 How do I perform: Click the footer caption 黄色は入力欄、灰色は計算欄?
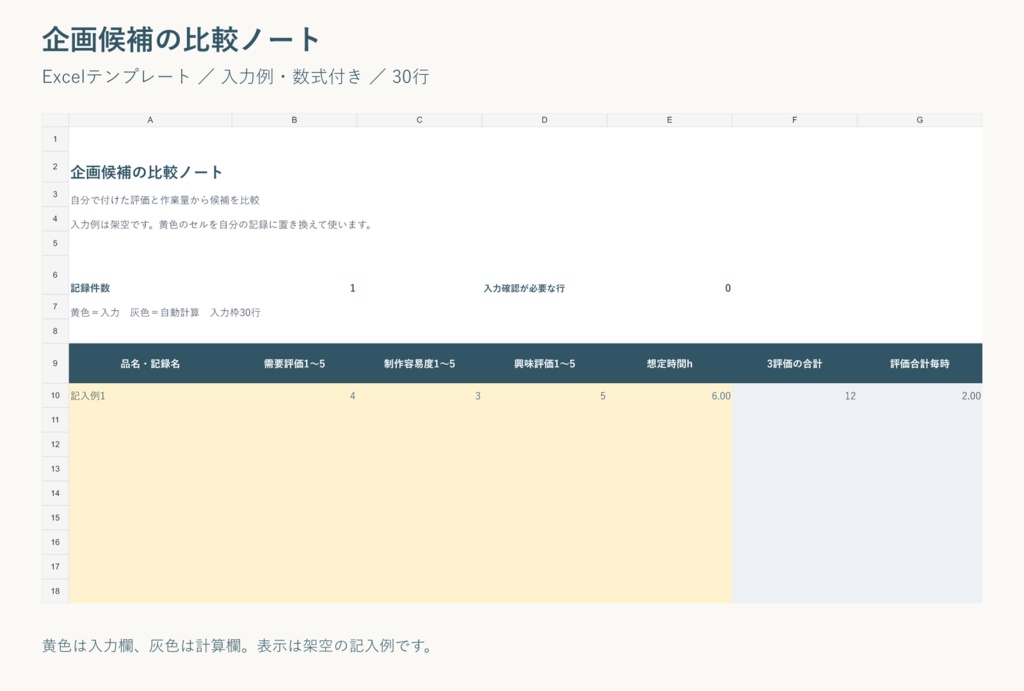pos(237,646)
